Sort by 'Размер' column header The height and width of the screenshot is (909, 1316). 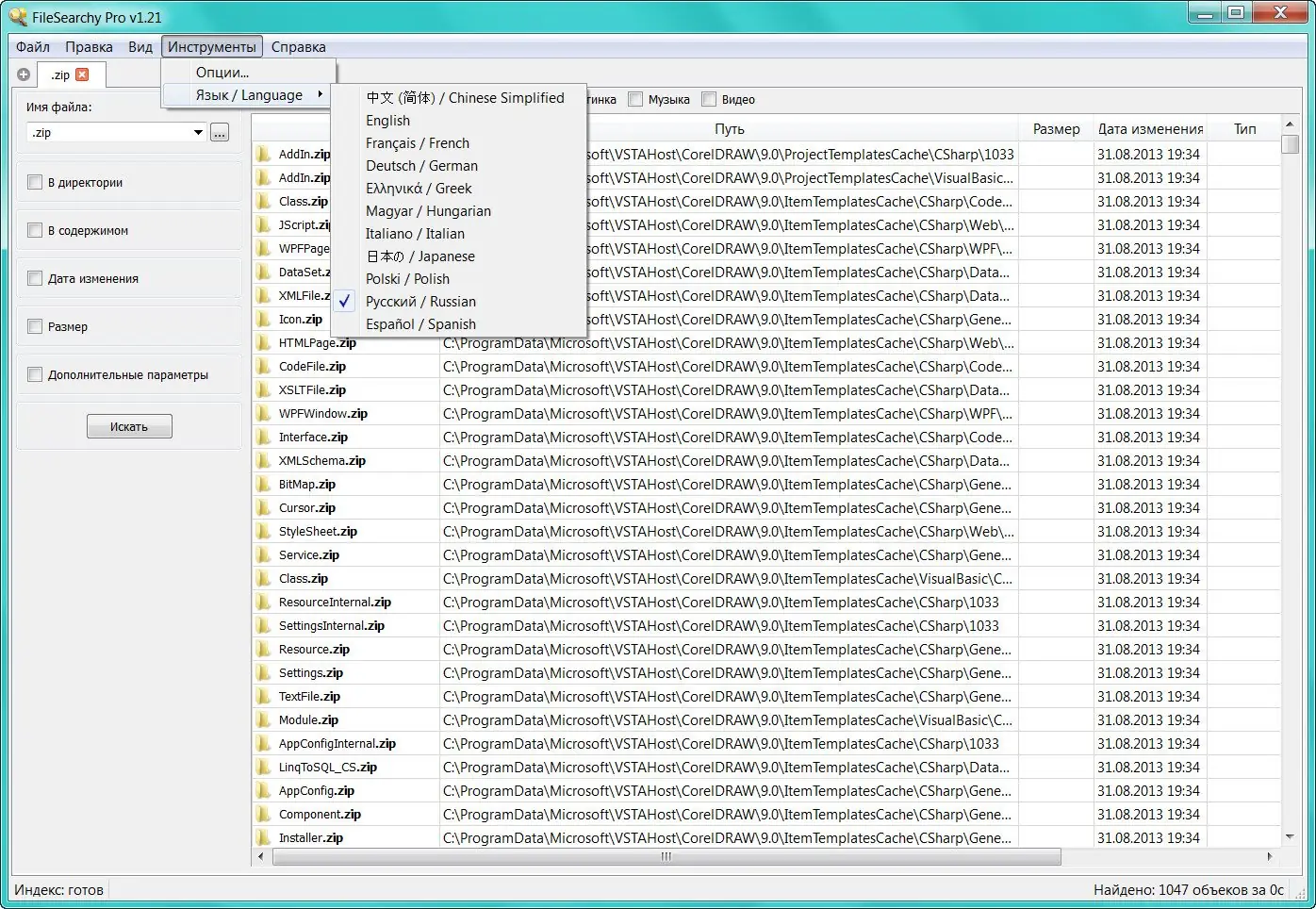1056,129
